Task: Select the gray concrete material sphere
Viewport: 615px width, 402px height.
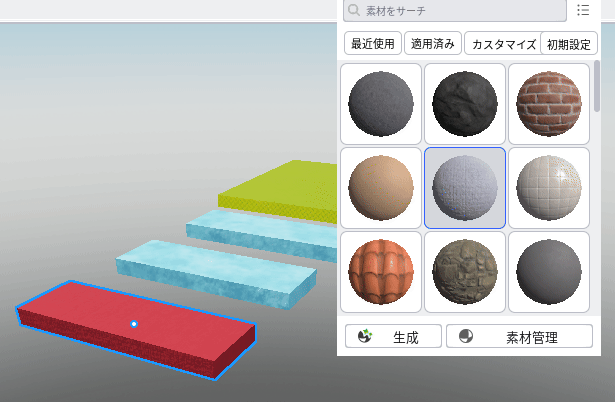Action: [381, 104]
